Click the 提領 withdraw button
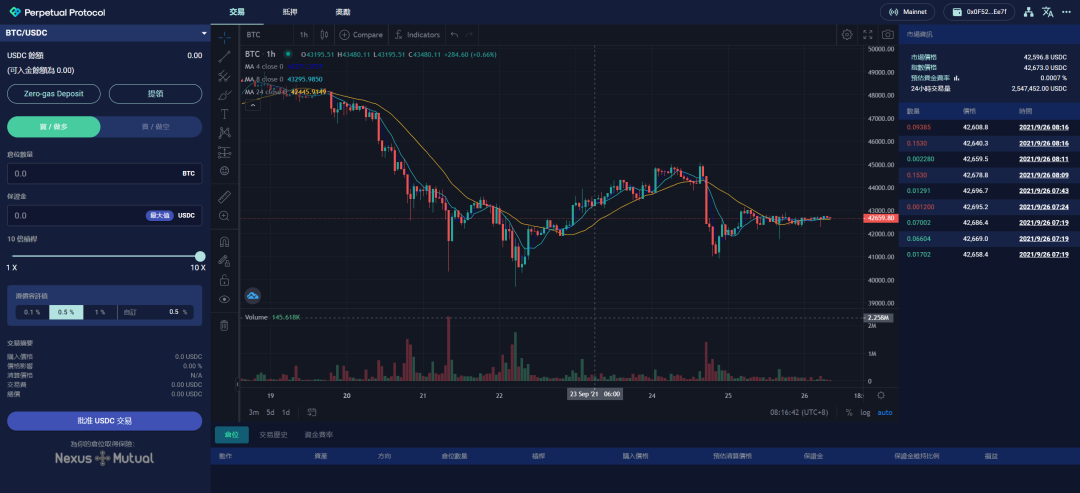Screen dimensions: 1080x493 [x=156, y=94]
